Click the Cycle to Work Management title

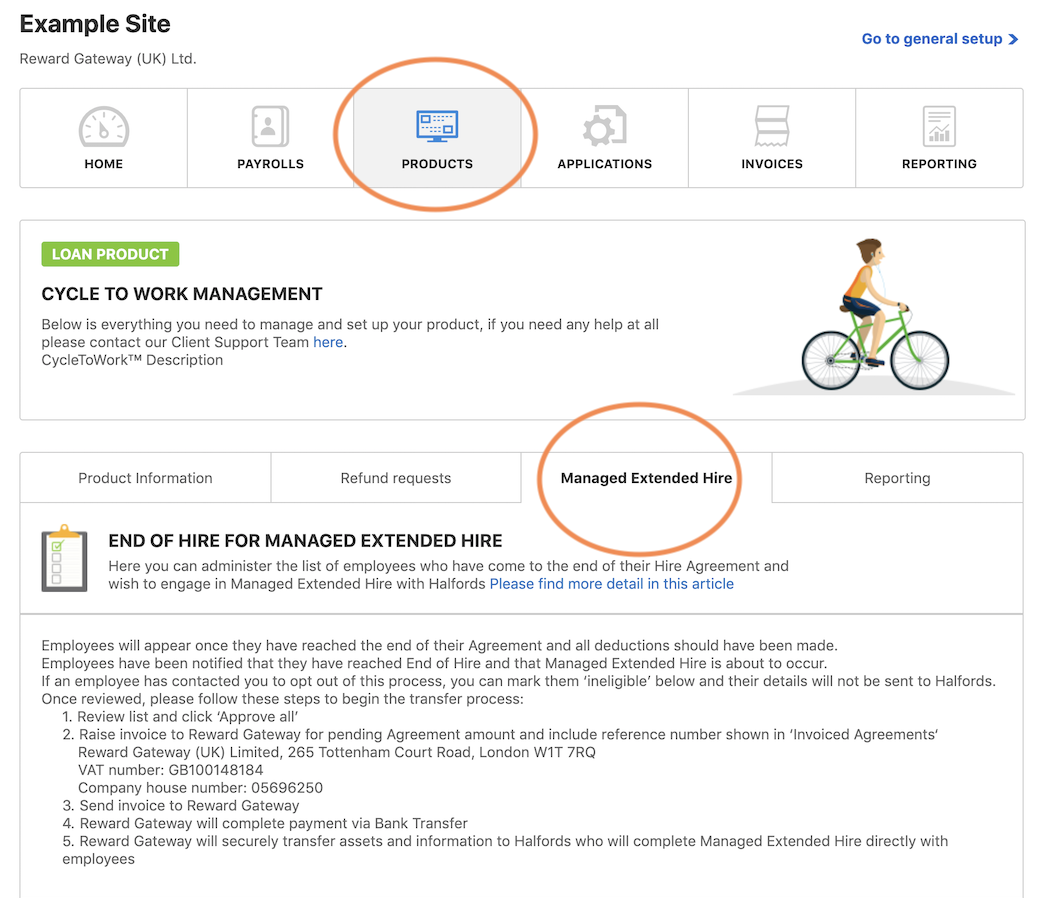coord(182,294)
